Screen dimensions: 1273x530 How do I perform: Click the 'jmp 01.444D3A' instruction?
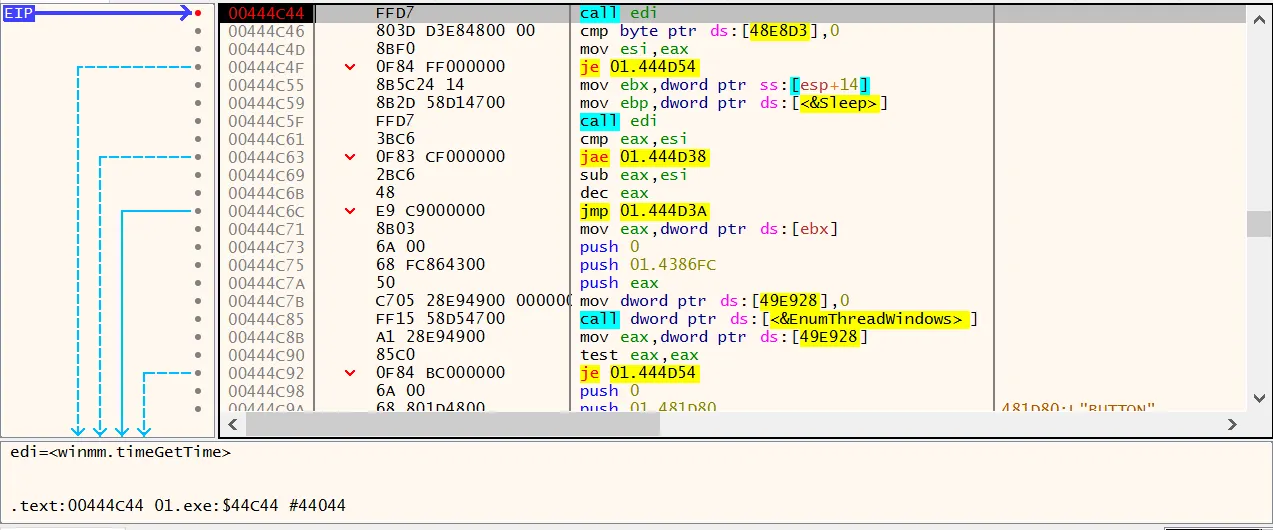[x=643, y=211]
